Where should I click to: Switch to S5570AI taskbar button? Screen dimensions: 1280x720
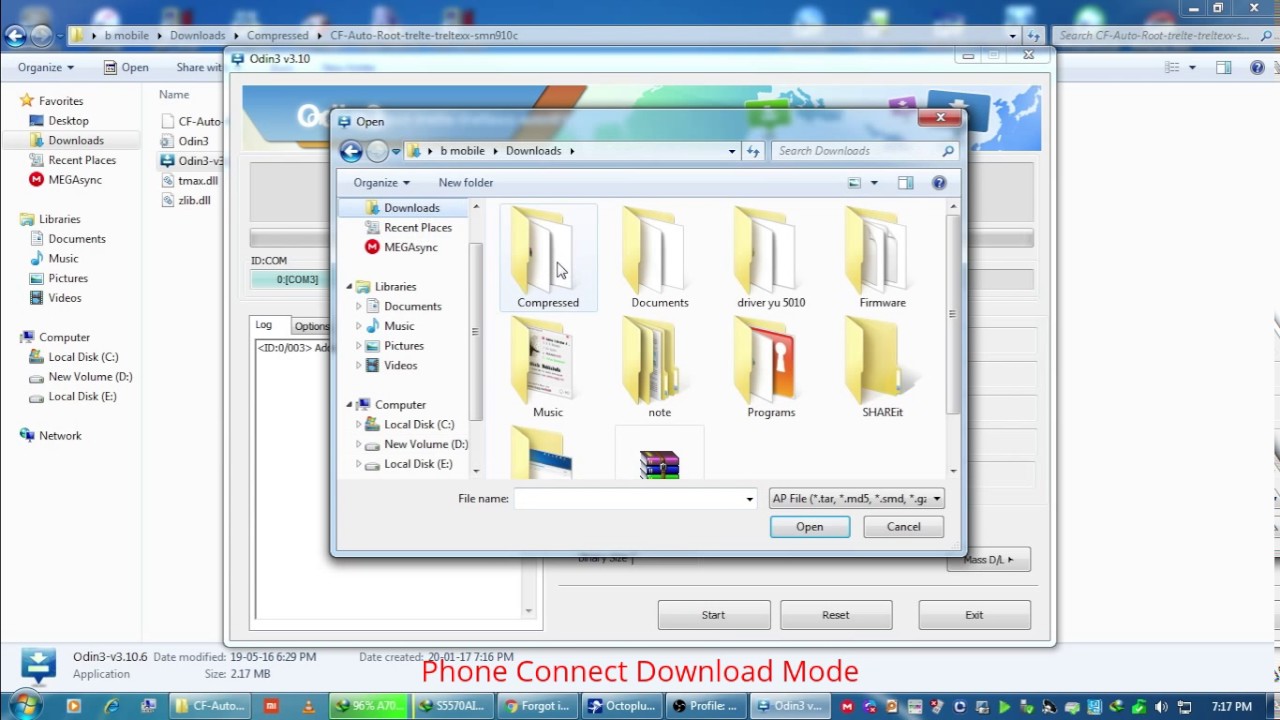pos(453,706)
